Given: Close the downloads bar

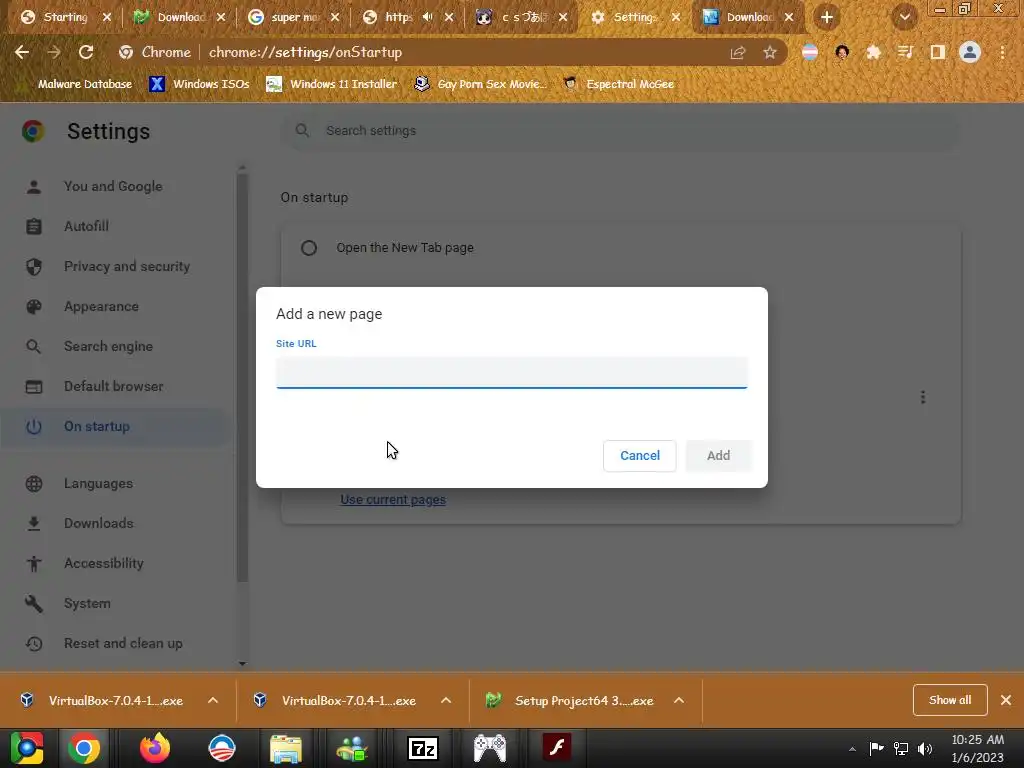Looking at the screenshot, I should click(1006, 700).
